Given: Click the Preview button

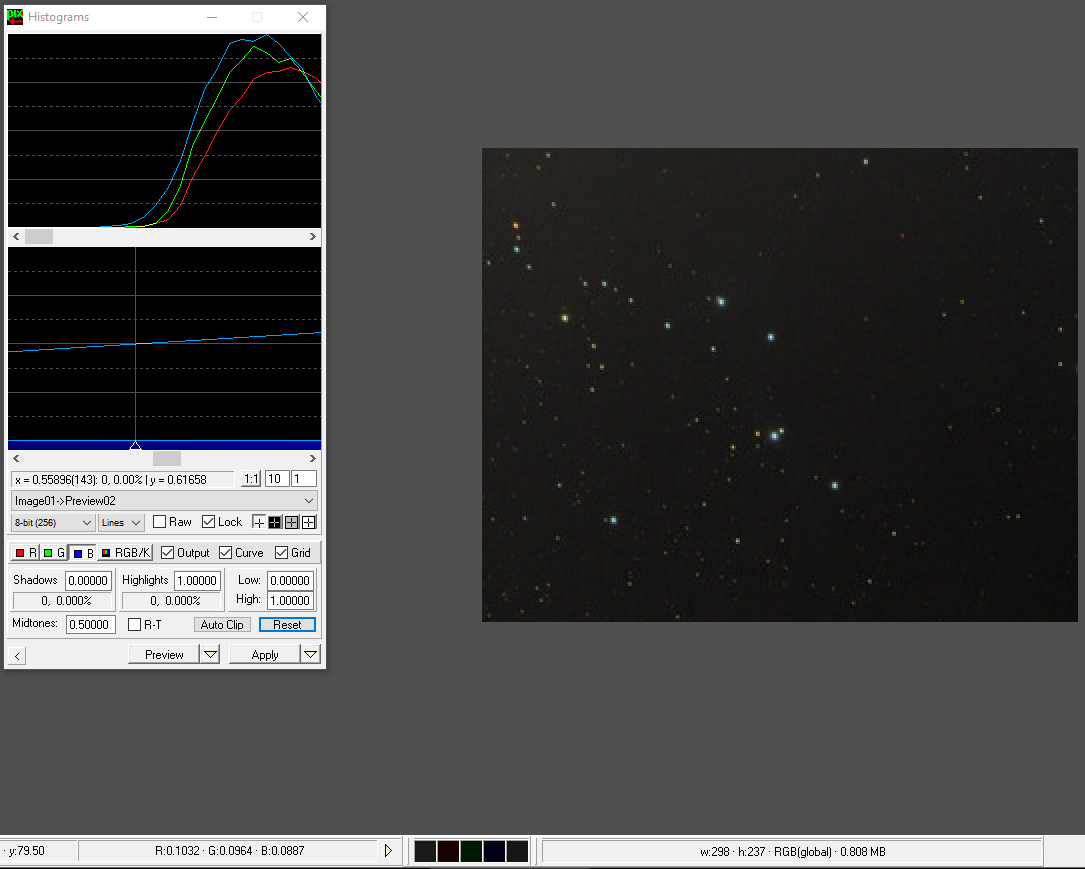Looking at the screenshot, I should tap(164, 655).
